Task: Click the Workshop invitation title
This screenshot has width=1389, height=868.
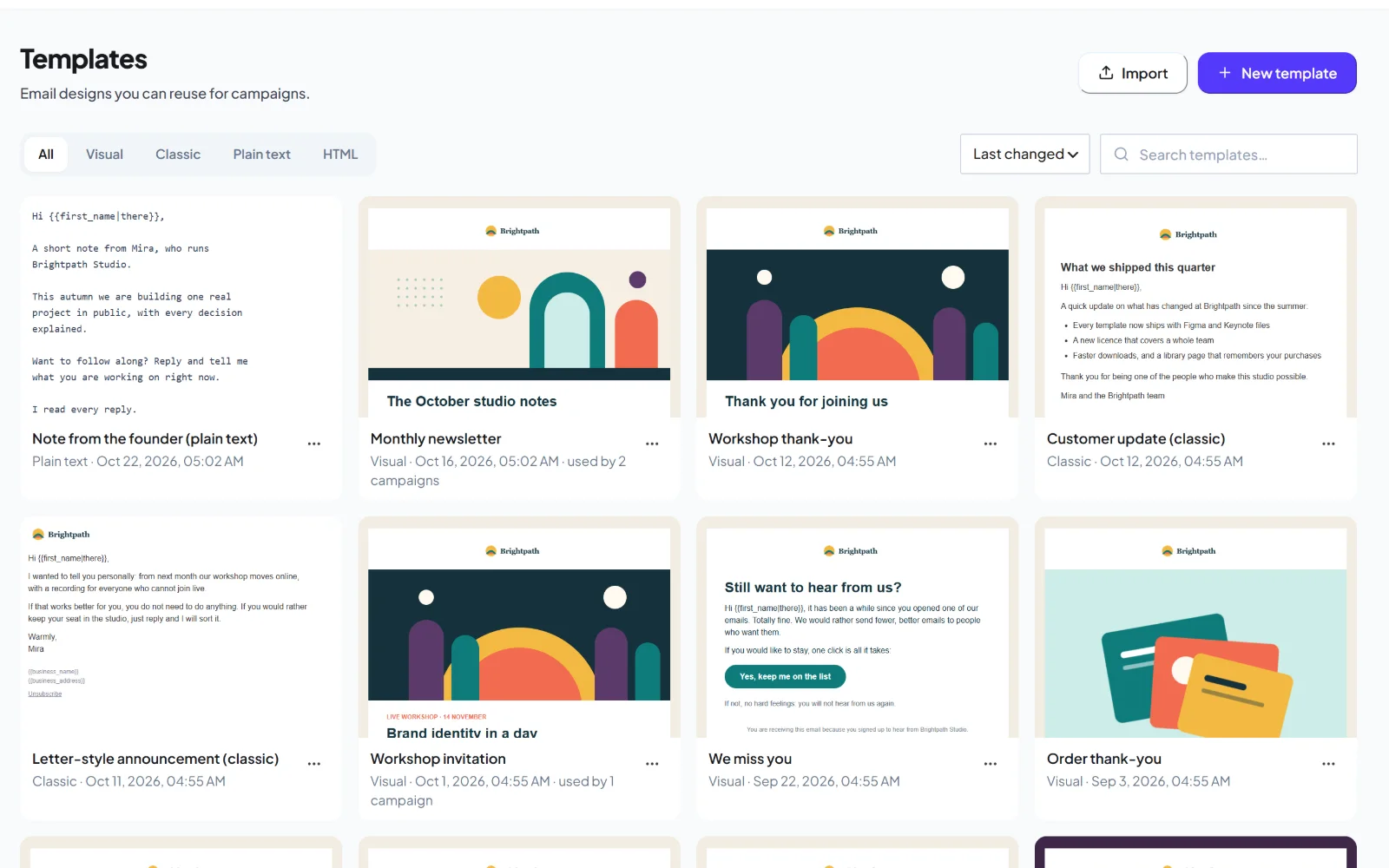Action: (438, 759)
